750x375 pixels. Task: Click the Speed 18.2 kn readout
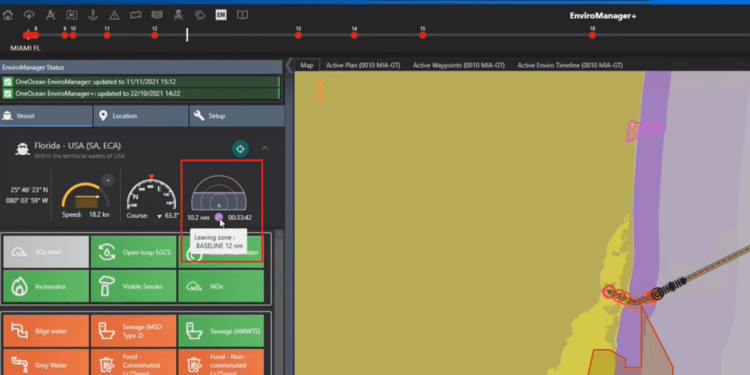tap(86, 215)
